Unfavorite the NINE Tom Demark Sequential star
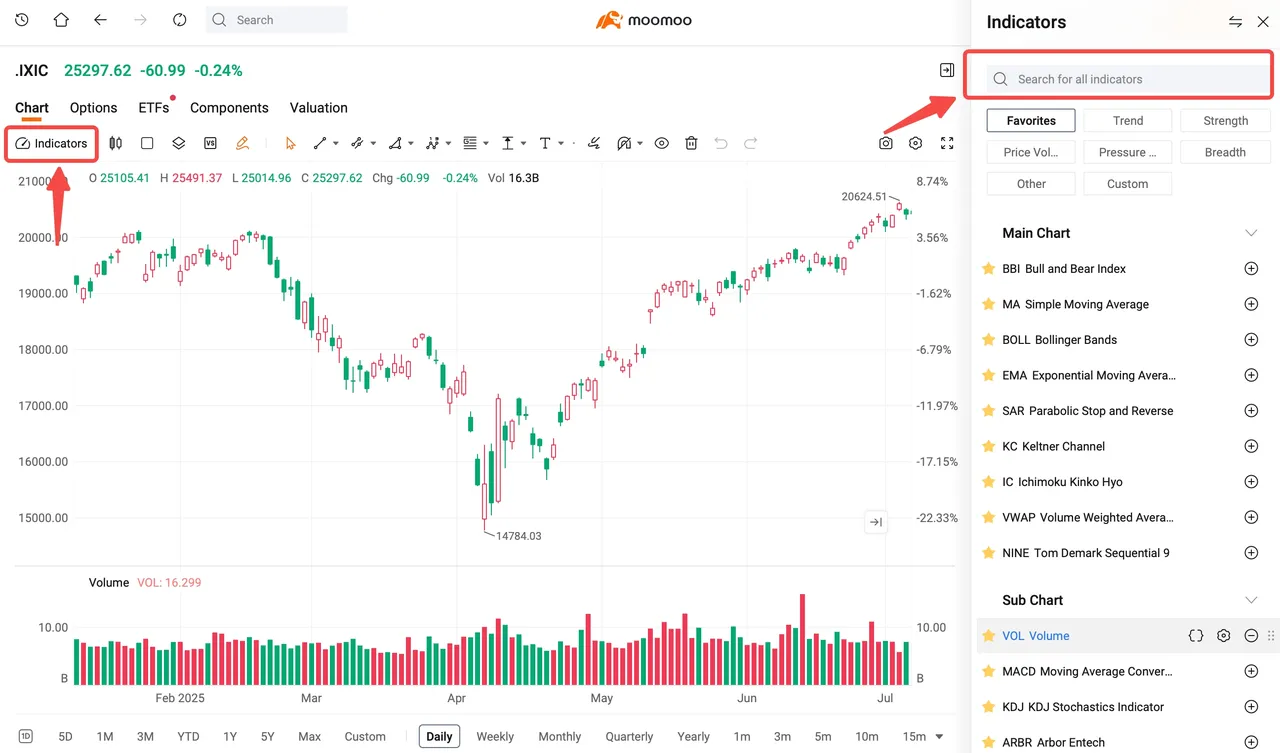The width and height of the screenshot is (1280, 753). 988,553
